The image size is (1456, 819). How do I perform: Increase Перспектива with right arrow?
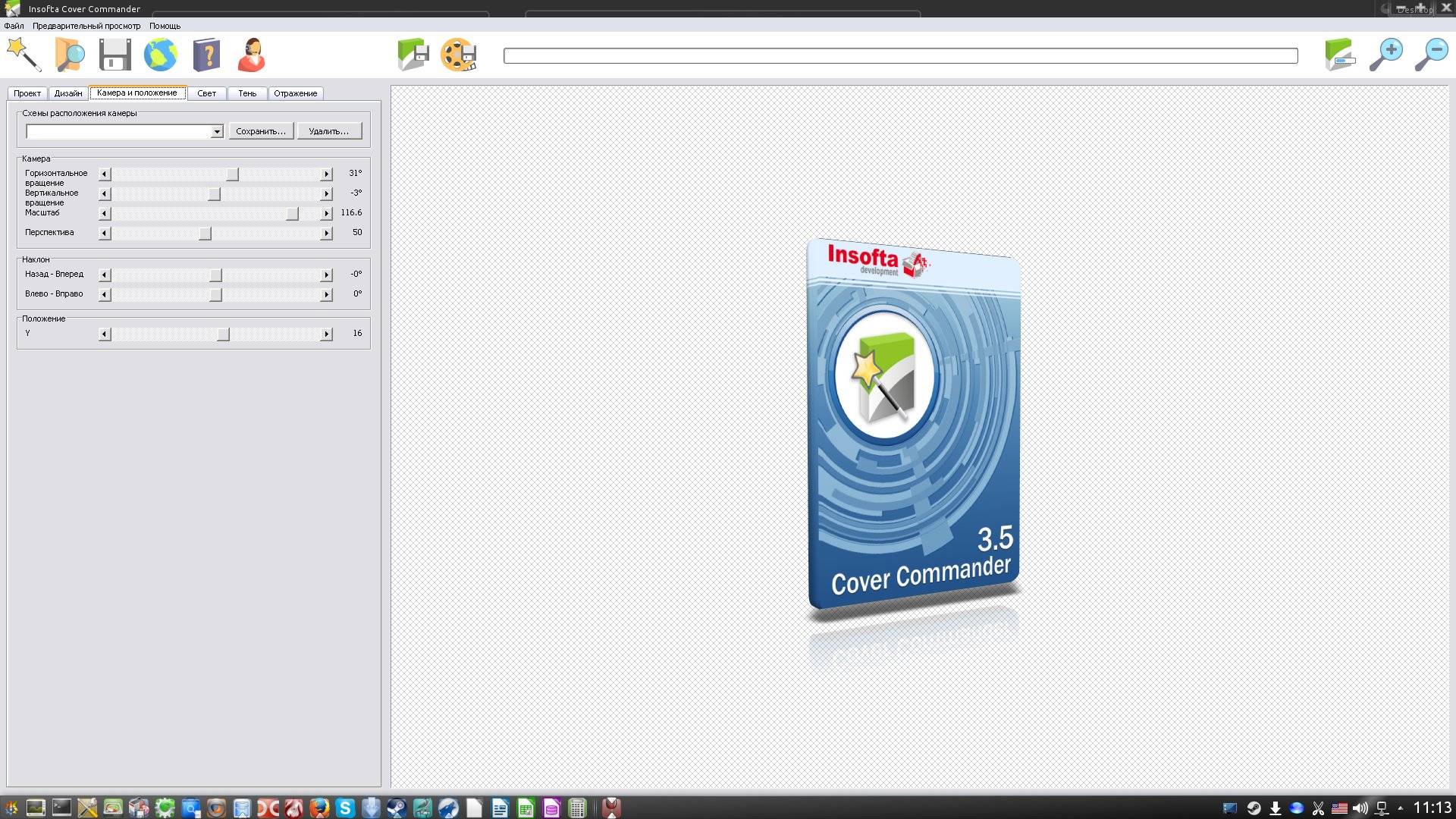tap(326, 234)
